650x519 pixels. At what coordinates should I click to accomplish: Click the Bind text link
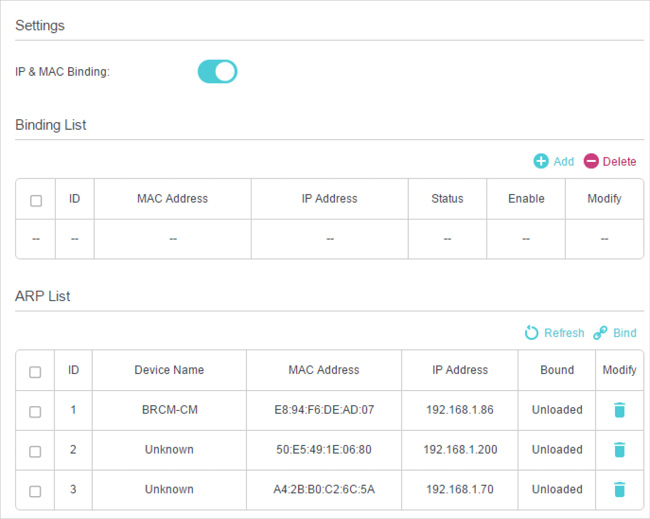625,332
